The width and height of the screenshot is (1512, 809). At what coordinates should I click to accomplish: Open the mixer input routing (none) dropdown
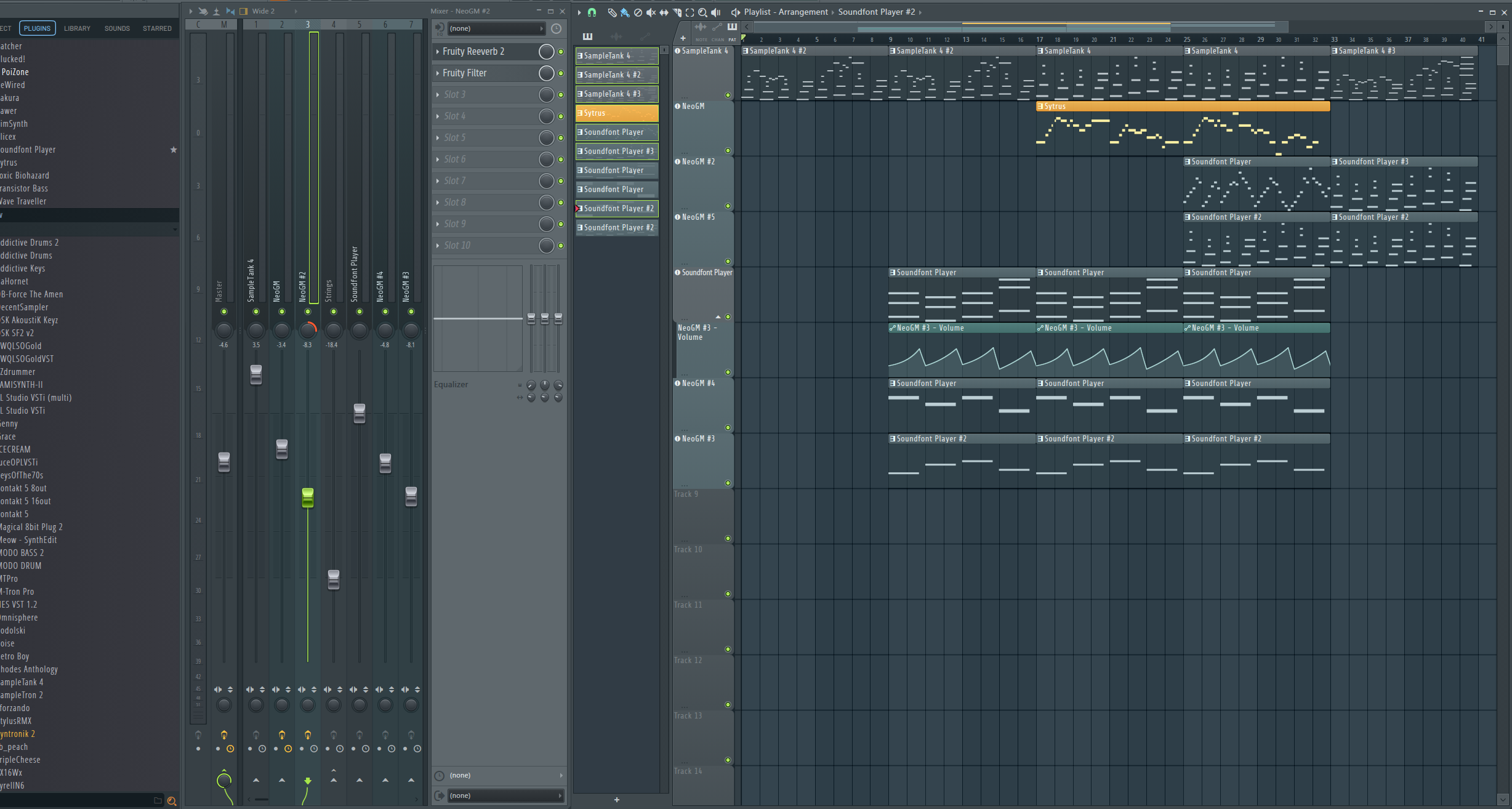tap(496, 28)
